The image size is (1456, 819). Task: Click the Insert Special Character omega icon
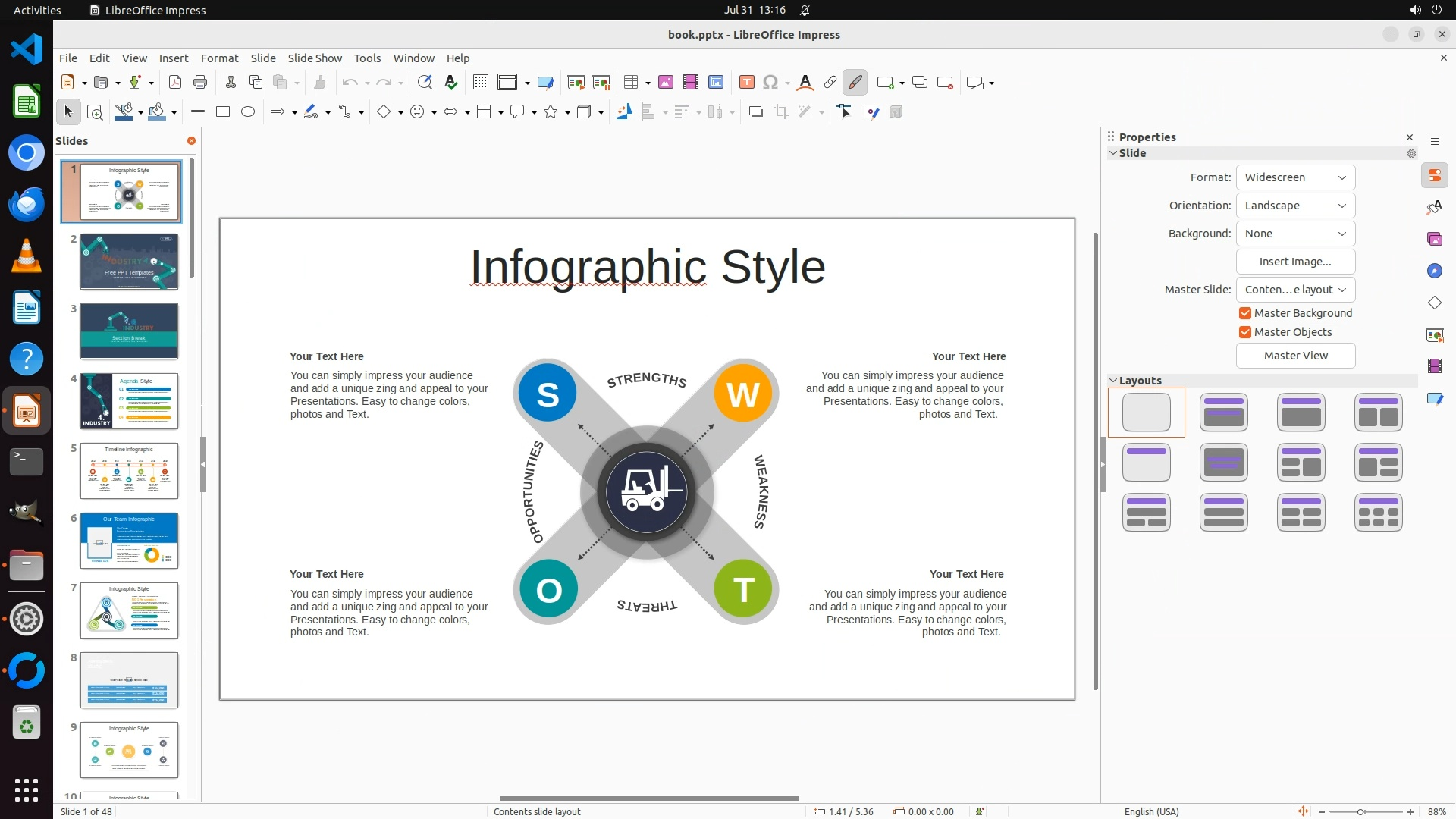click(770, 83)
